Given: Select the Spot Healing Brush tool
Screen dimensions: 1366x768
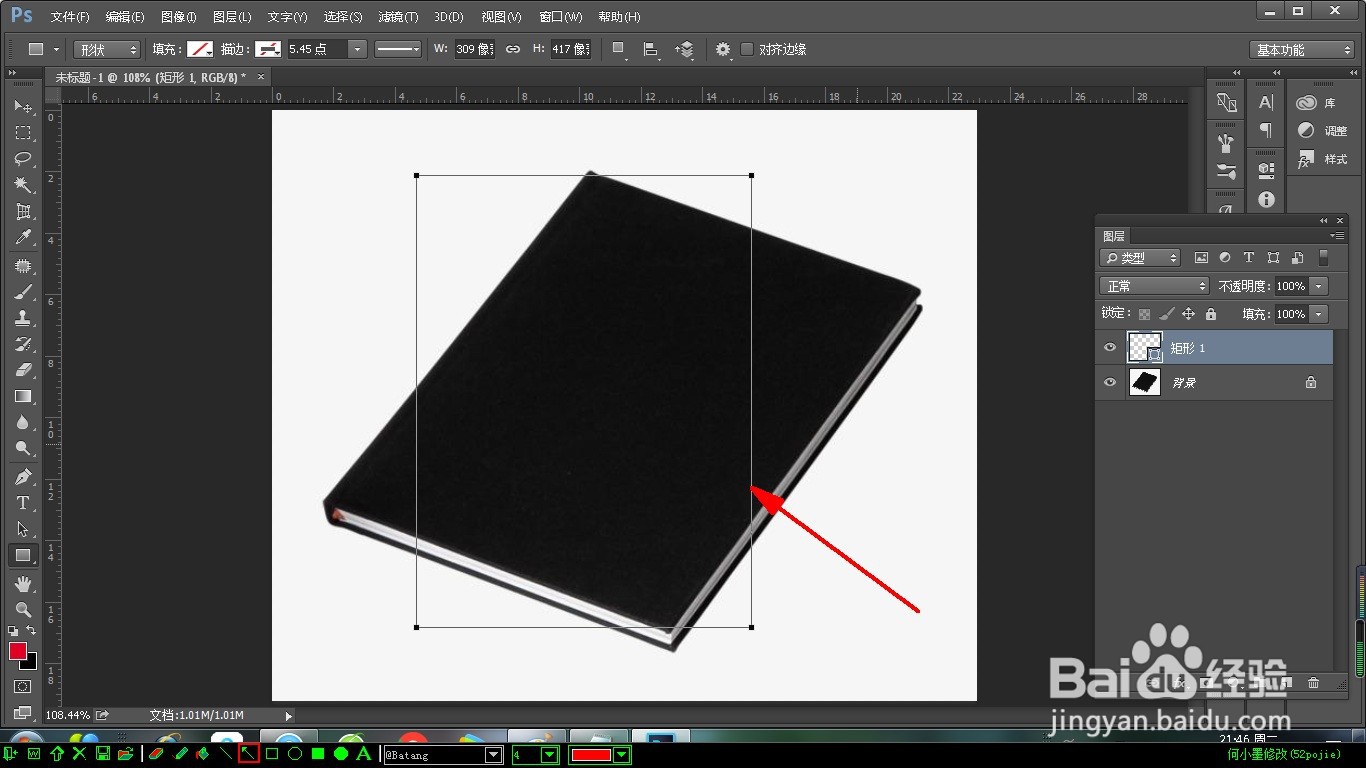Looking at the screenshot, I should (x=22, y=266).
